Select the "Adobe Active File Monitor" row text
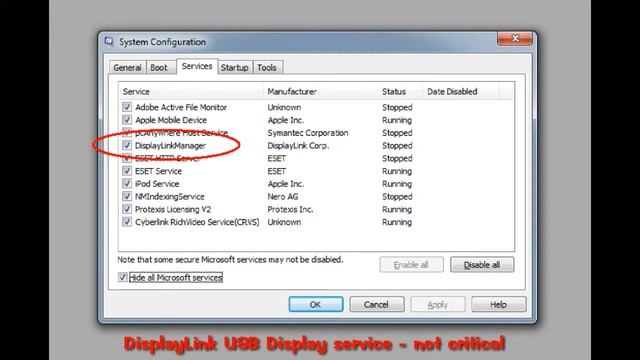The width and height of the screenshot is (640, 360). click(181, 107)
